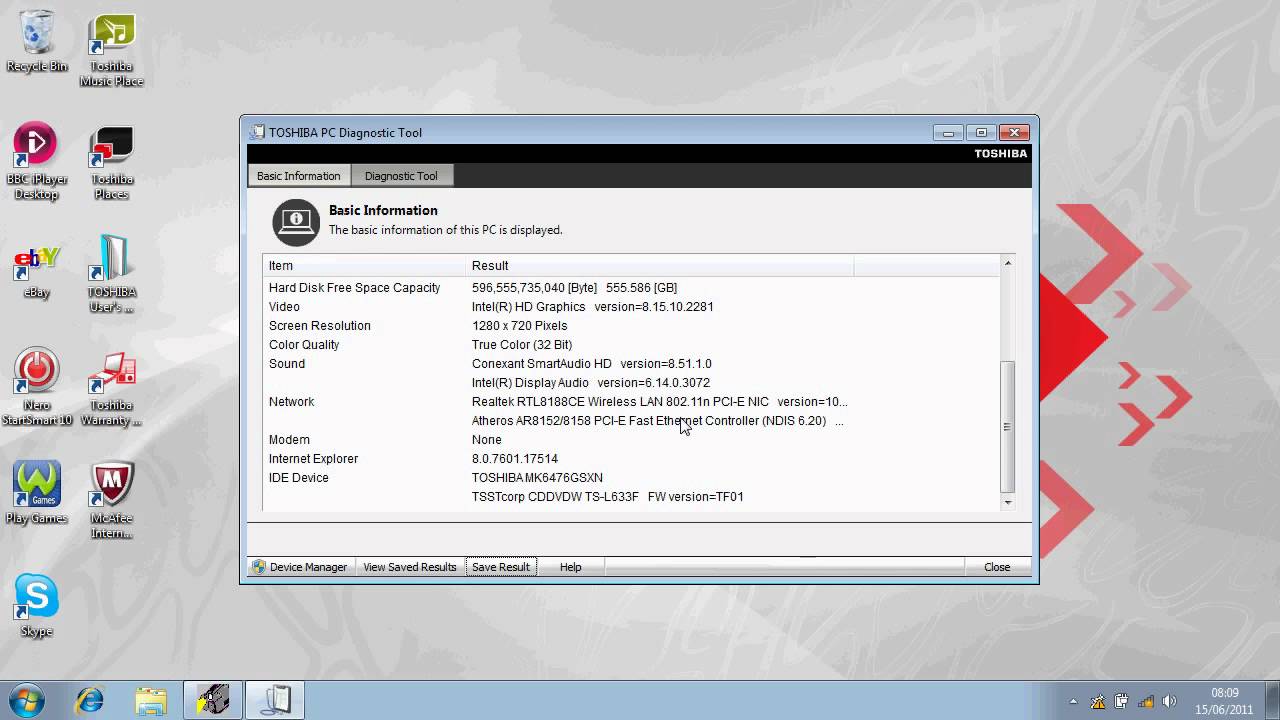Select the Color Quality row

[x=631, y=345]
